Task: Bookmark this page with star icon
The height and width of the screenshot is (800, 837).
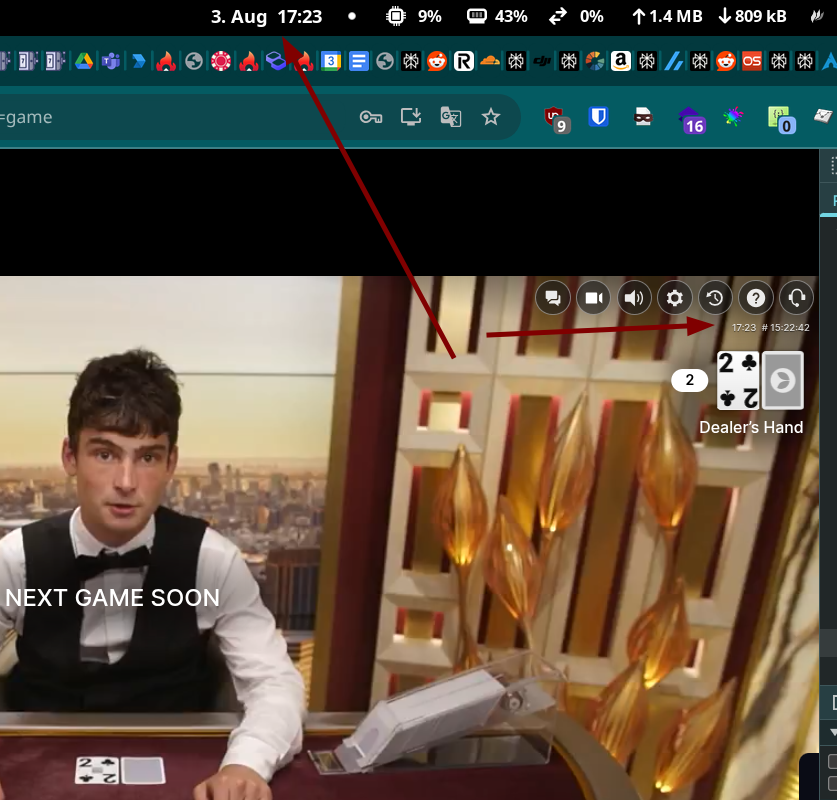Action: click(490, 117)
